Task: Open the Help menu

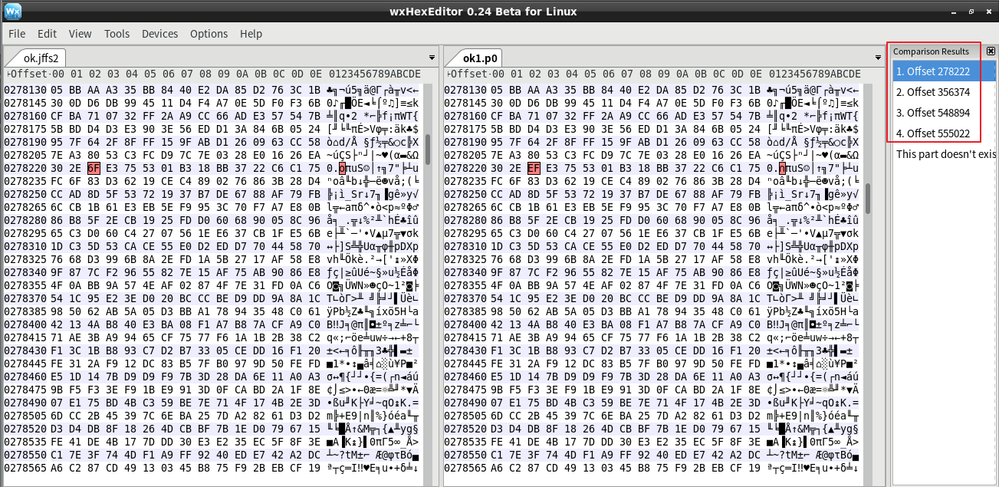Action: pos(251,34)
